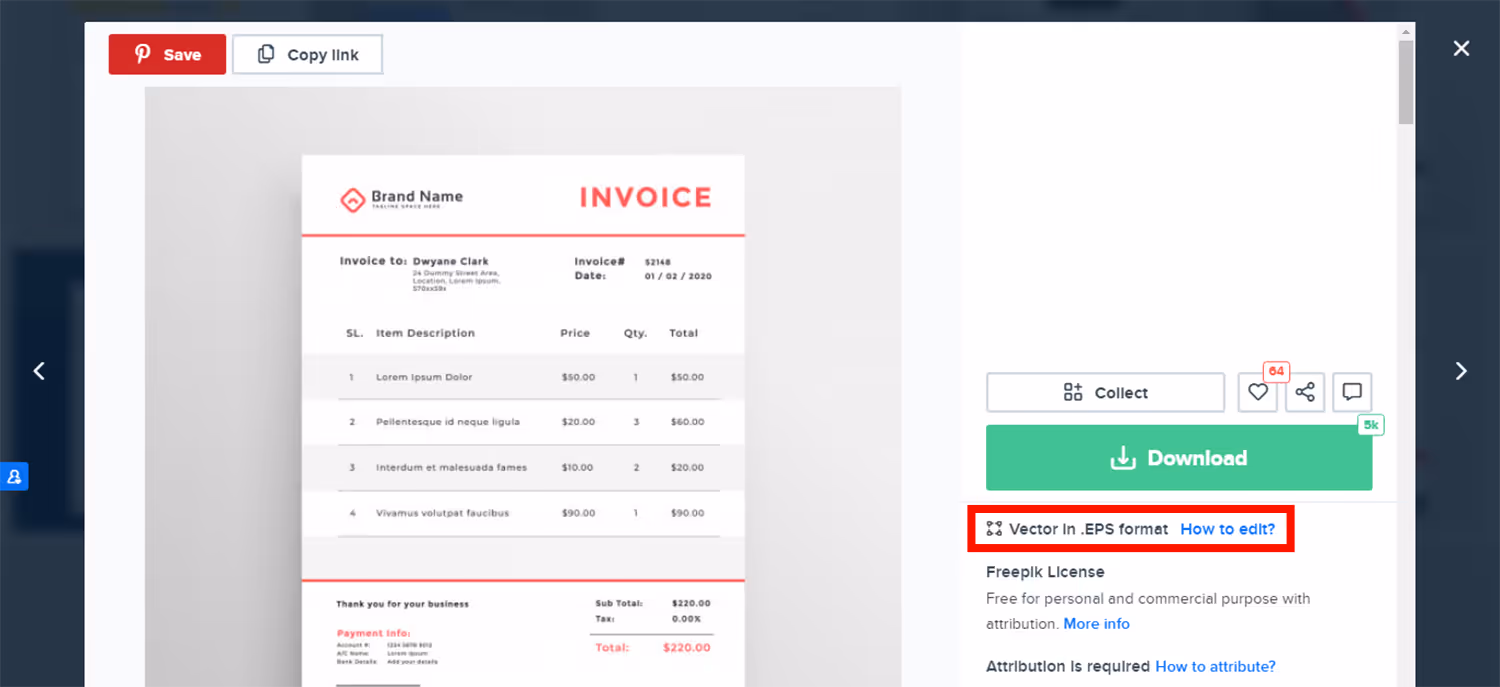
Task: Click the Vector .EPS format icon
Action: point(994,529)
